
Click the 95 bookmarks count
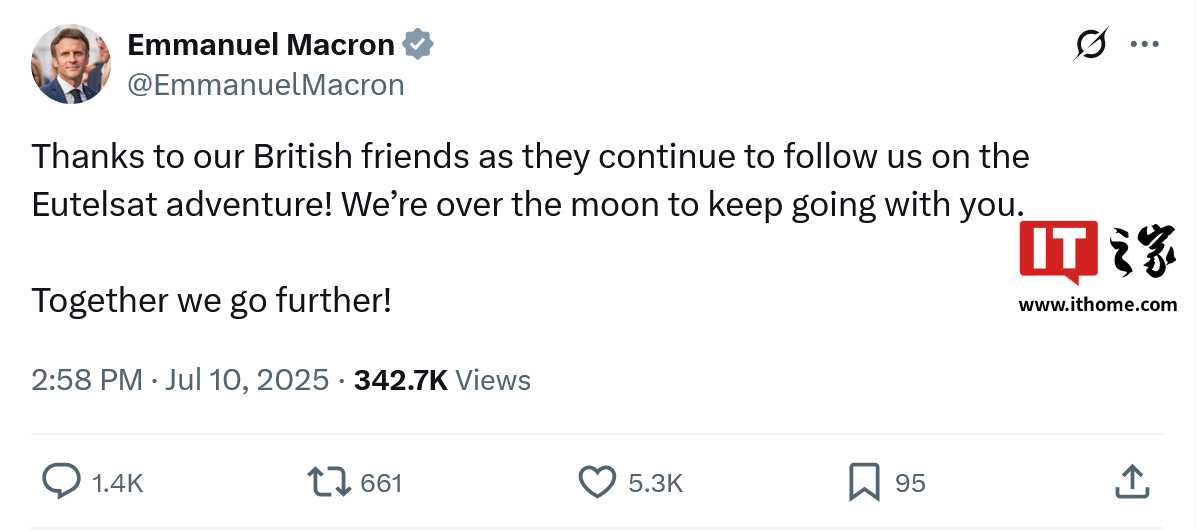click(910, 484)
